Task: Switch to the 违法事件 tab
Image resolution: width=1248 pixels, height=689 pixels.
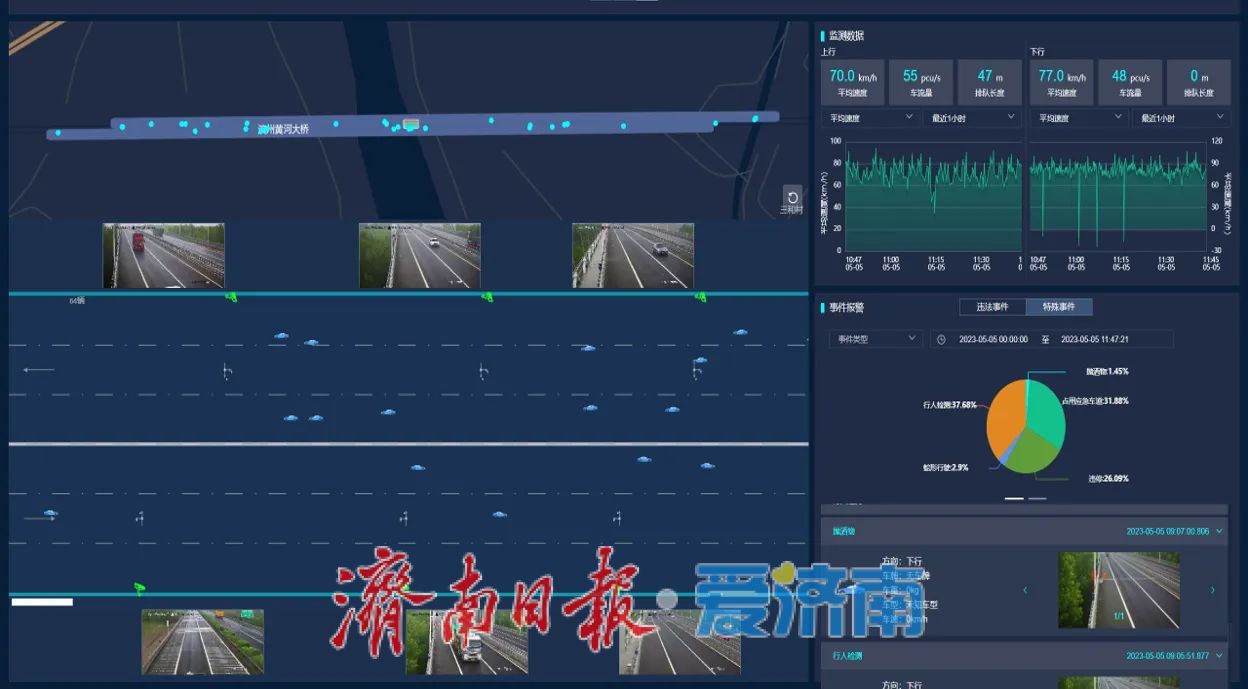Action: click(x=992, y=307)
